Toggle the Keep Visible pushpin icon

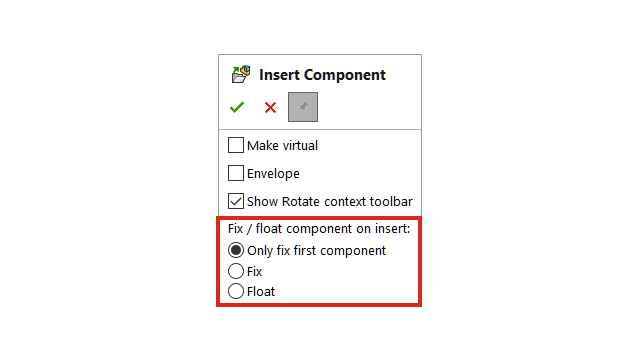coord(303,107)
